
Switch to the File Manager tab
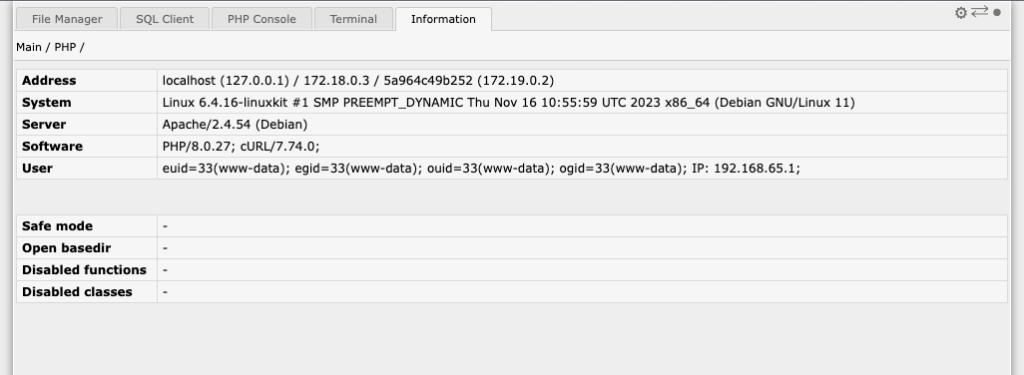point(67,19)
